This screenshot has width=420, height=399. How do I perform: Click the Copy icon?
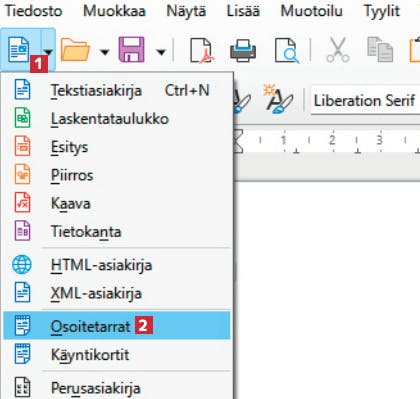click(x=380, y=50)
